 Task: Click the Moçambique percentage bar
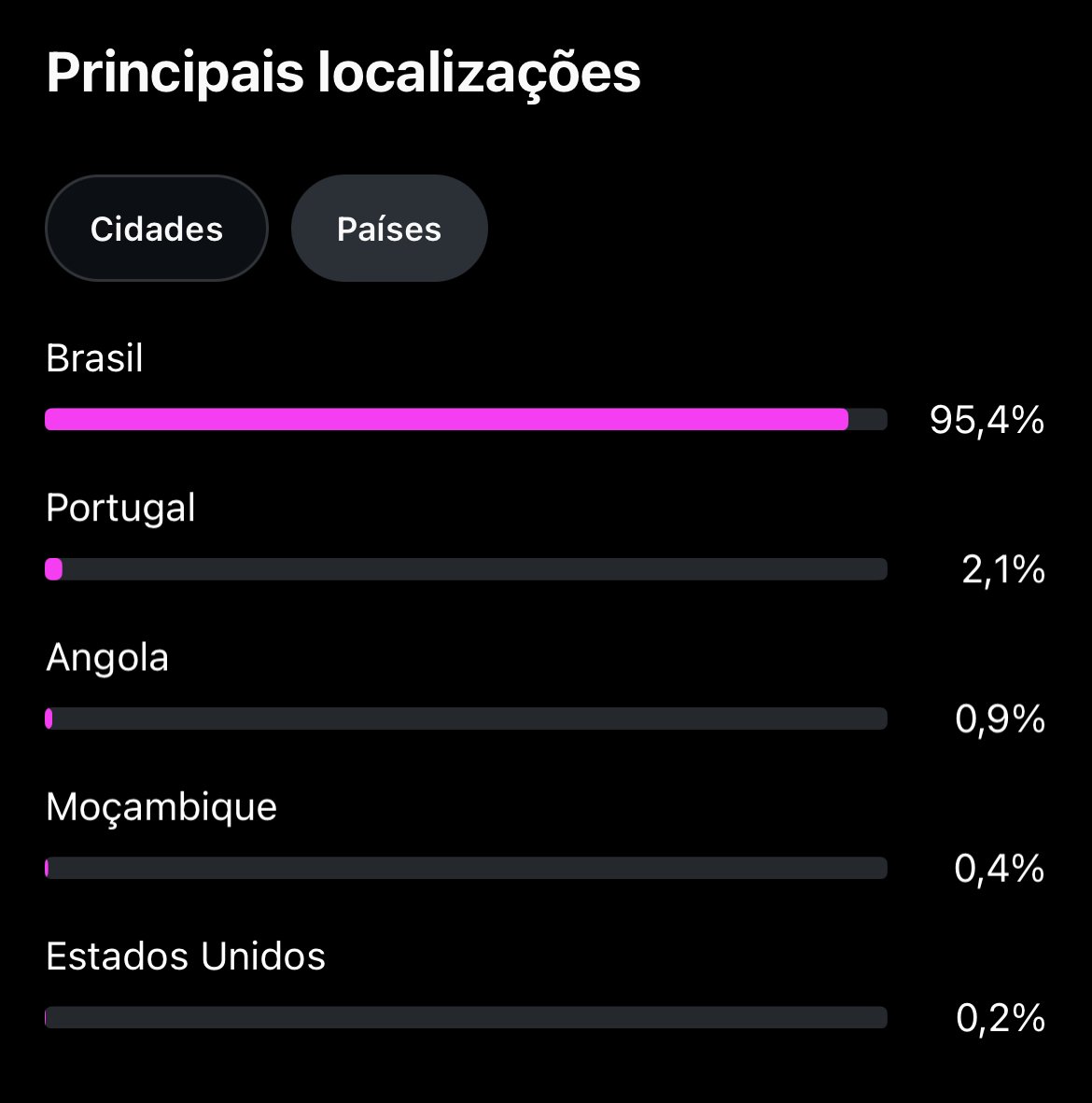(x=467, y=868)
